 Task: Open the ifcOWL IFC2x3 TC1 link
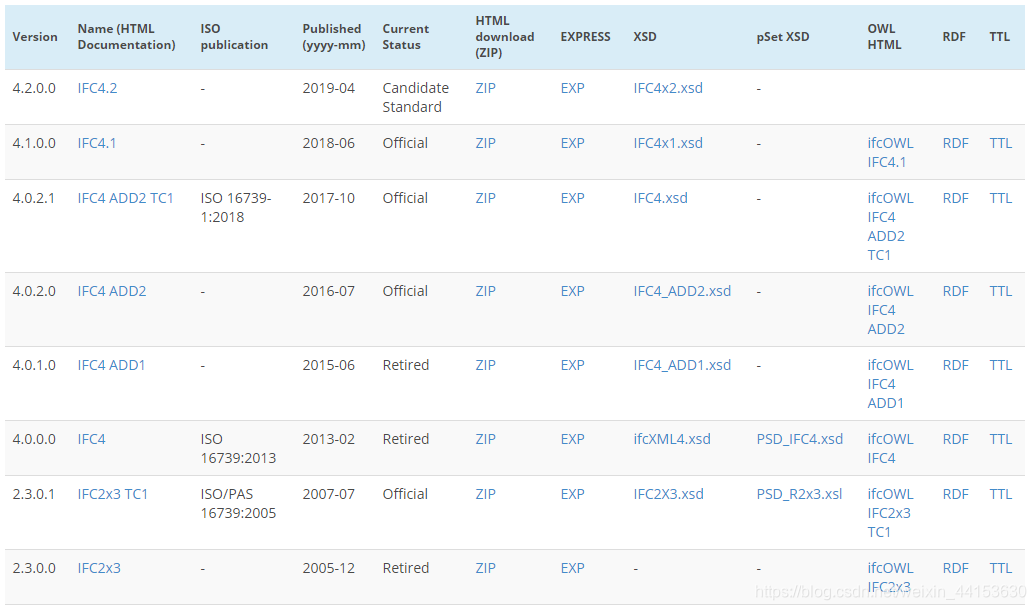(891, 513)
